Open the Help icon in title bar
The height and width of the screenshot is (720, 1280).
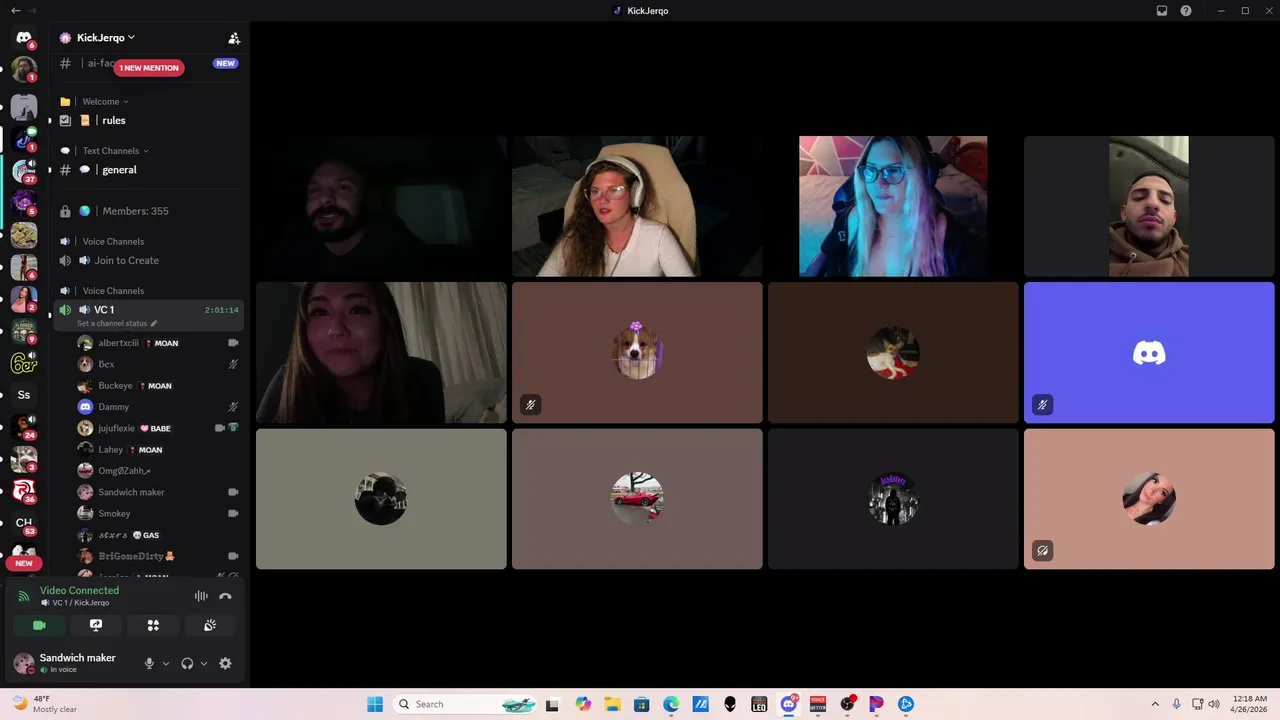(1186, 11)
